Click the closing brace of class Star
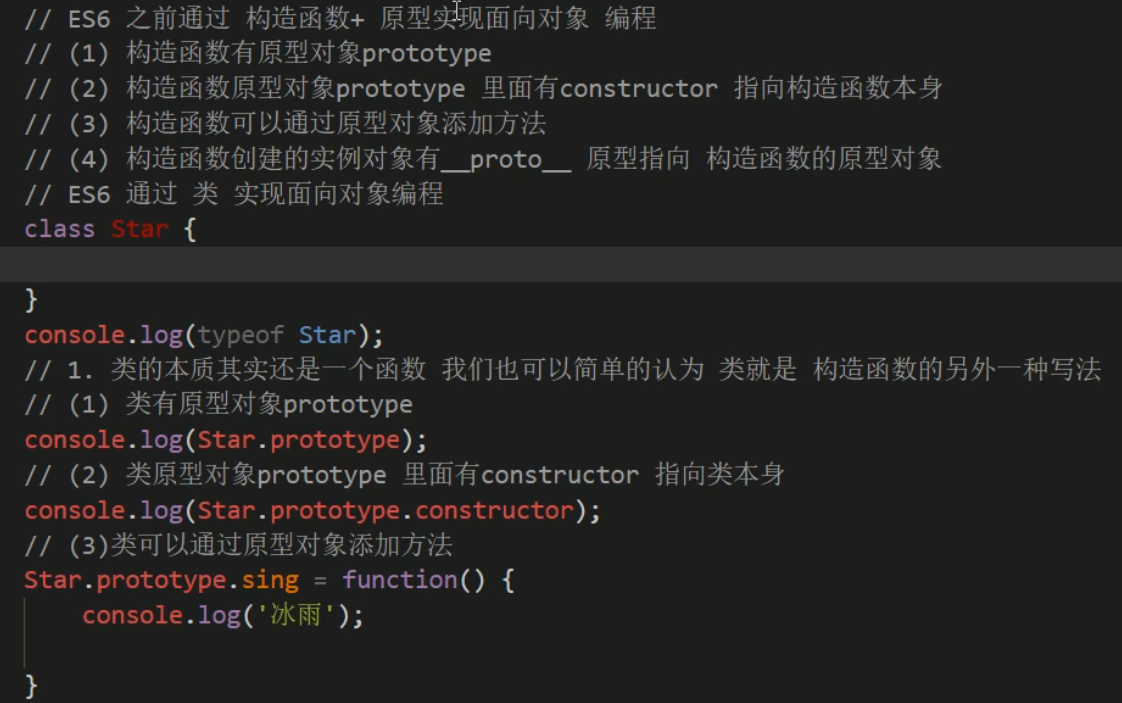1122x703 pixels. tap(31, 299)
